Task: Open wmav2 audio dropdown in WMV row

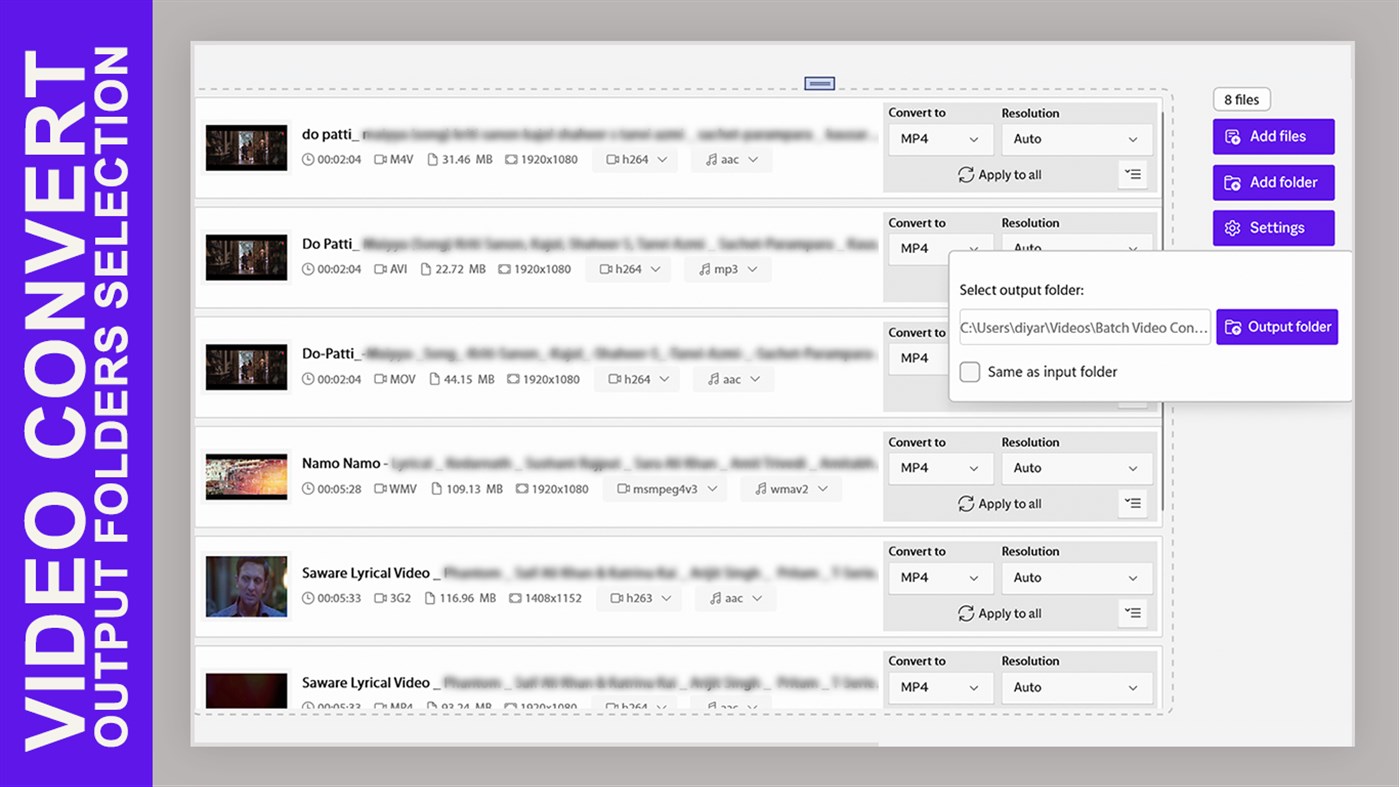Action: [791, 490]
